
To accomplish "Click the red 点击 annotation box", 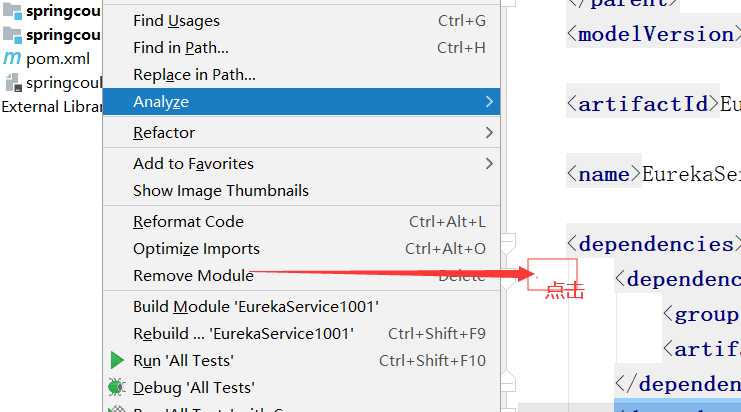I will tap(553, 274).
